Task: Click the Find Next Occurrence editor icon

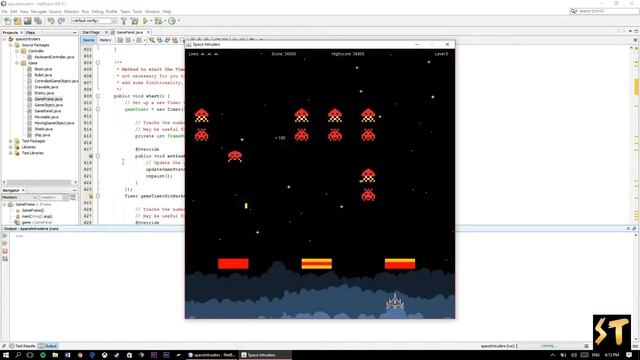Action: tap(167, 40)
